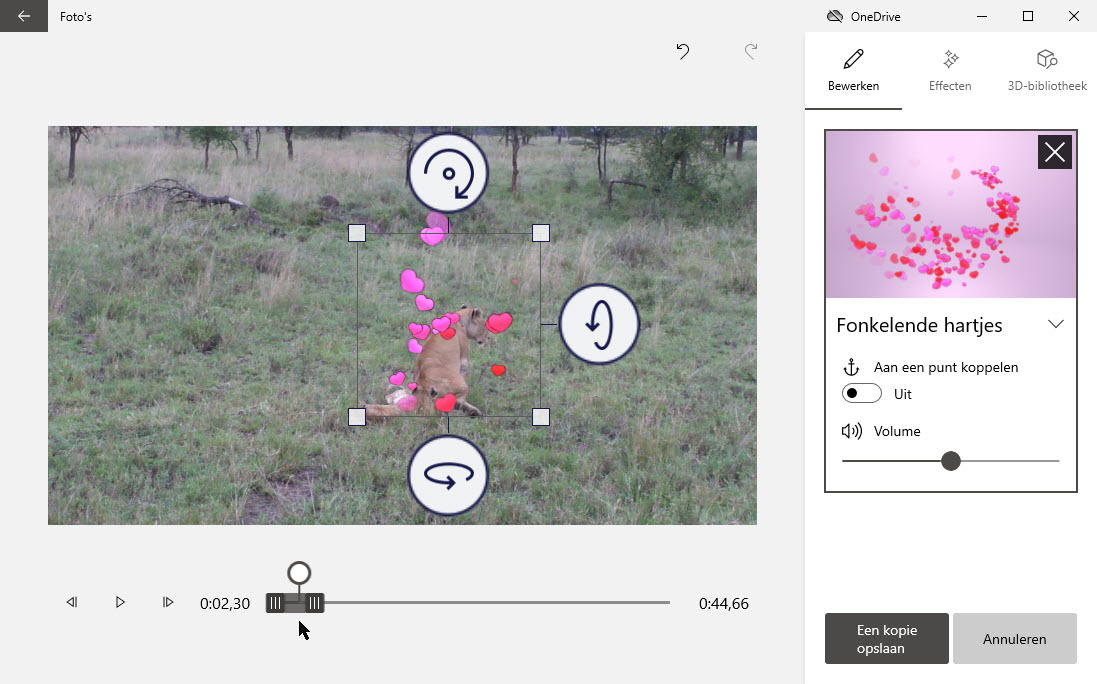This screenshot has height=684, width=1097.
Task: Click the top rotation handle of the effect
Action: point(448,173)
